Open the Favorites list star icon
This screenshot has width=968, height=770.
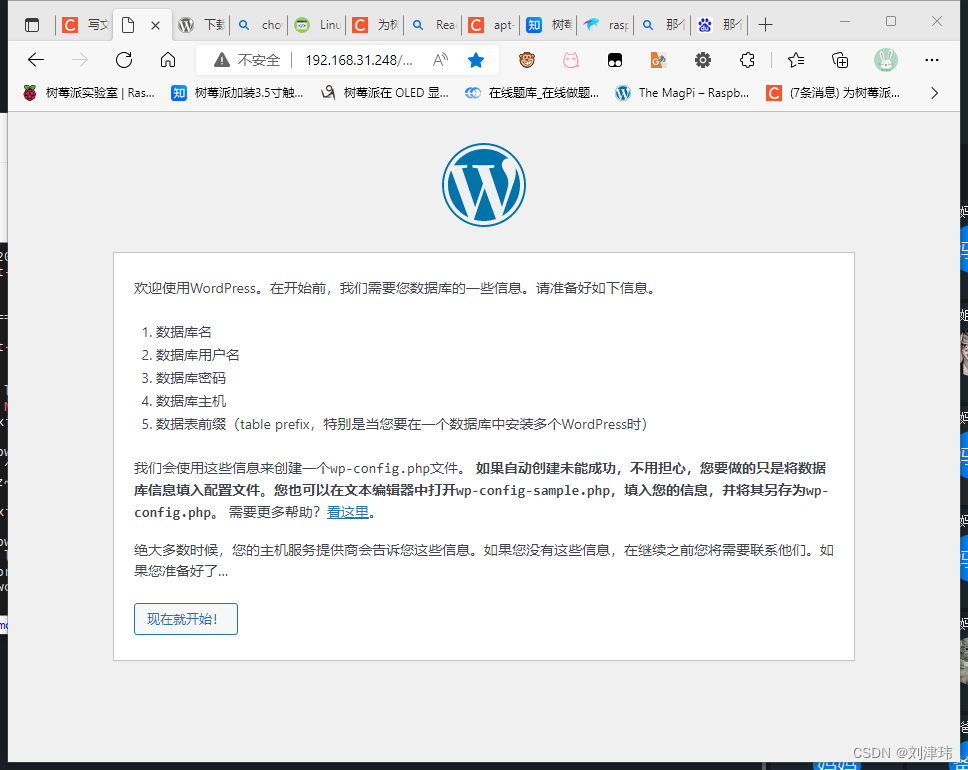(x=794, y=60)
